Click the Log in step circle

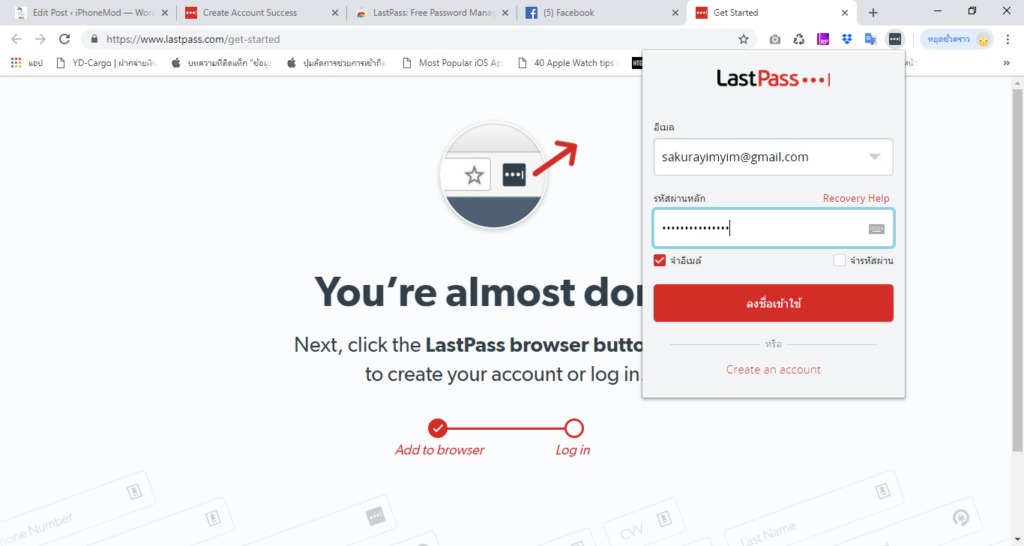coord(574,428)
